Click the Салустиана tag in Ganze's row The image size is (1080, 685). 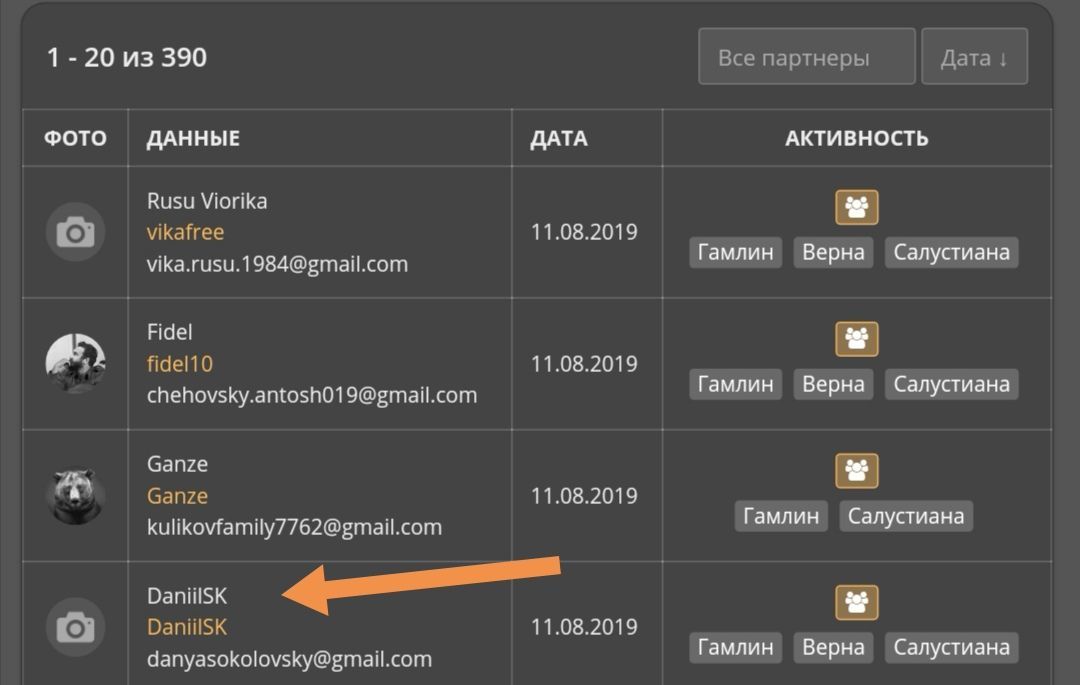[x=906, y=516]
